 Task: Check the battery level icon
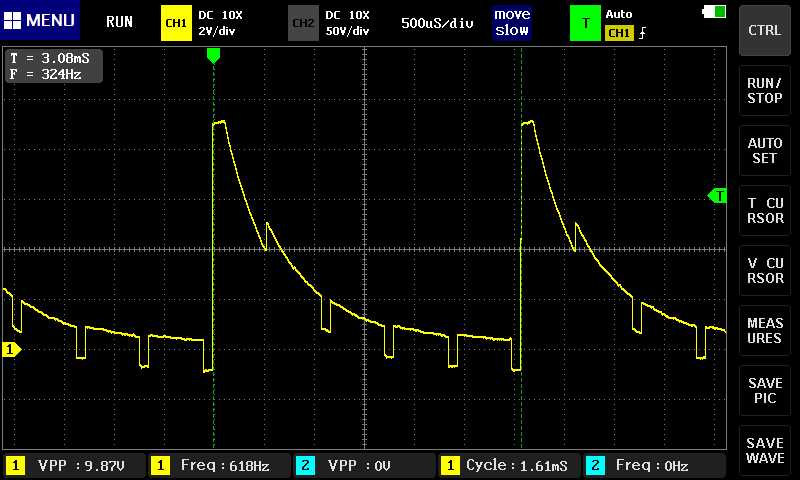(714, 11)
